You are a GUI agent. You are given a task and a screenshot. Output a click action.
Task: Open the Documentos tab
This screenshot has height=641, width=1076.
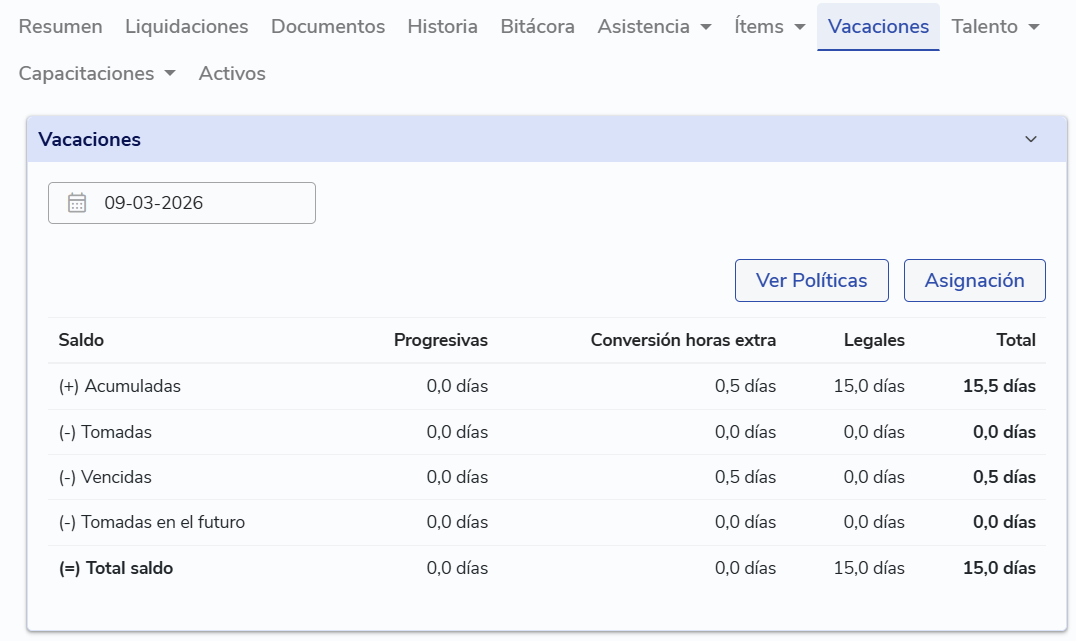pos(328,27)
